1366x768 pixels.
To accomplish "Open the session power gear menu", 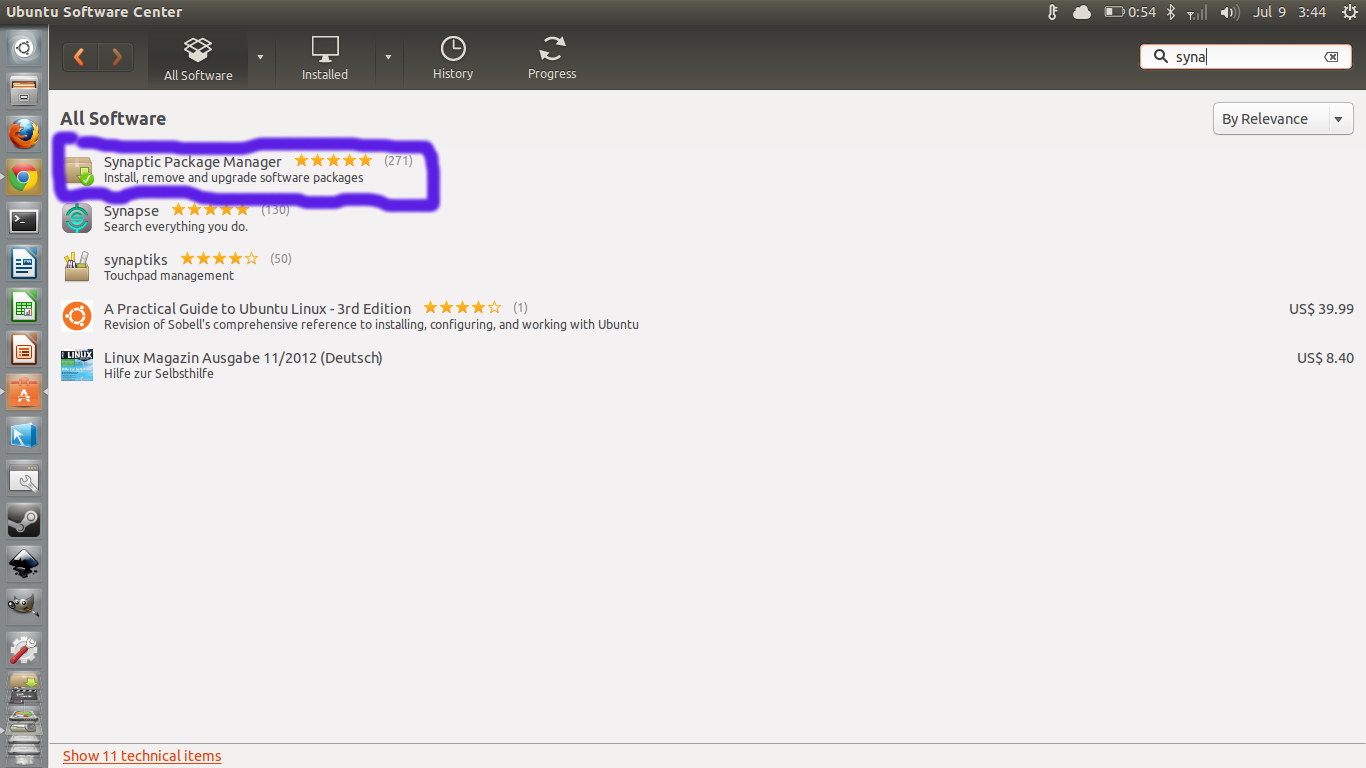I will pyautogui.click(x=1350, y=12).
